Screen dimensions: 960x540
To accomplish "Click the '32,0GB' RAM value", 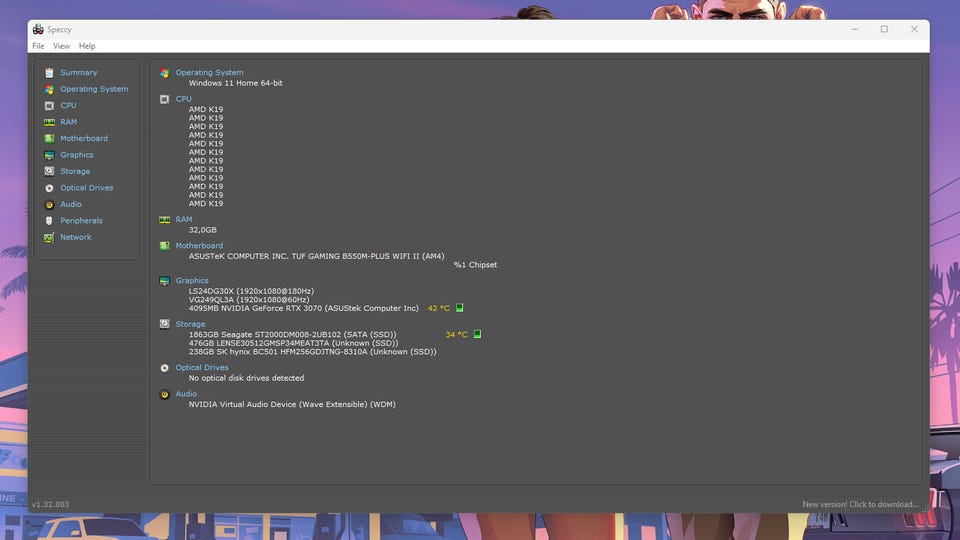I will 203,230.
